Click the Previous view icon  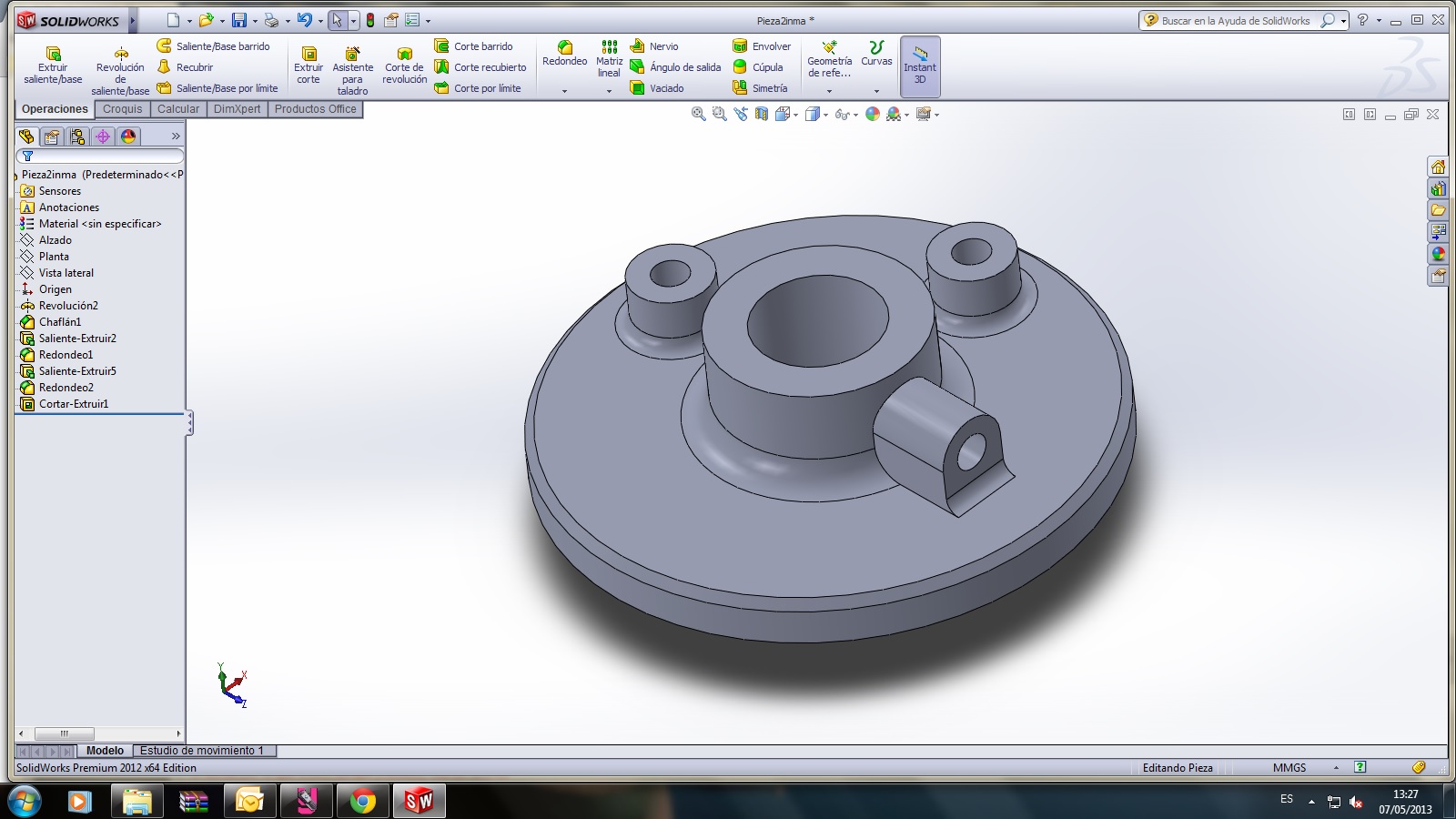pos(740,114)
